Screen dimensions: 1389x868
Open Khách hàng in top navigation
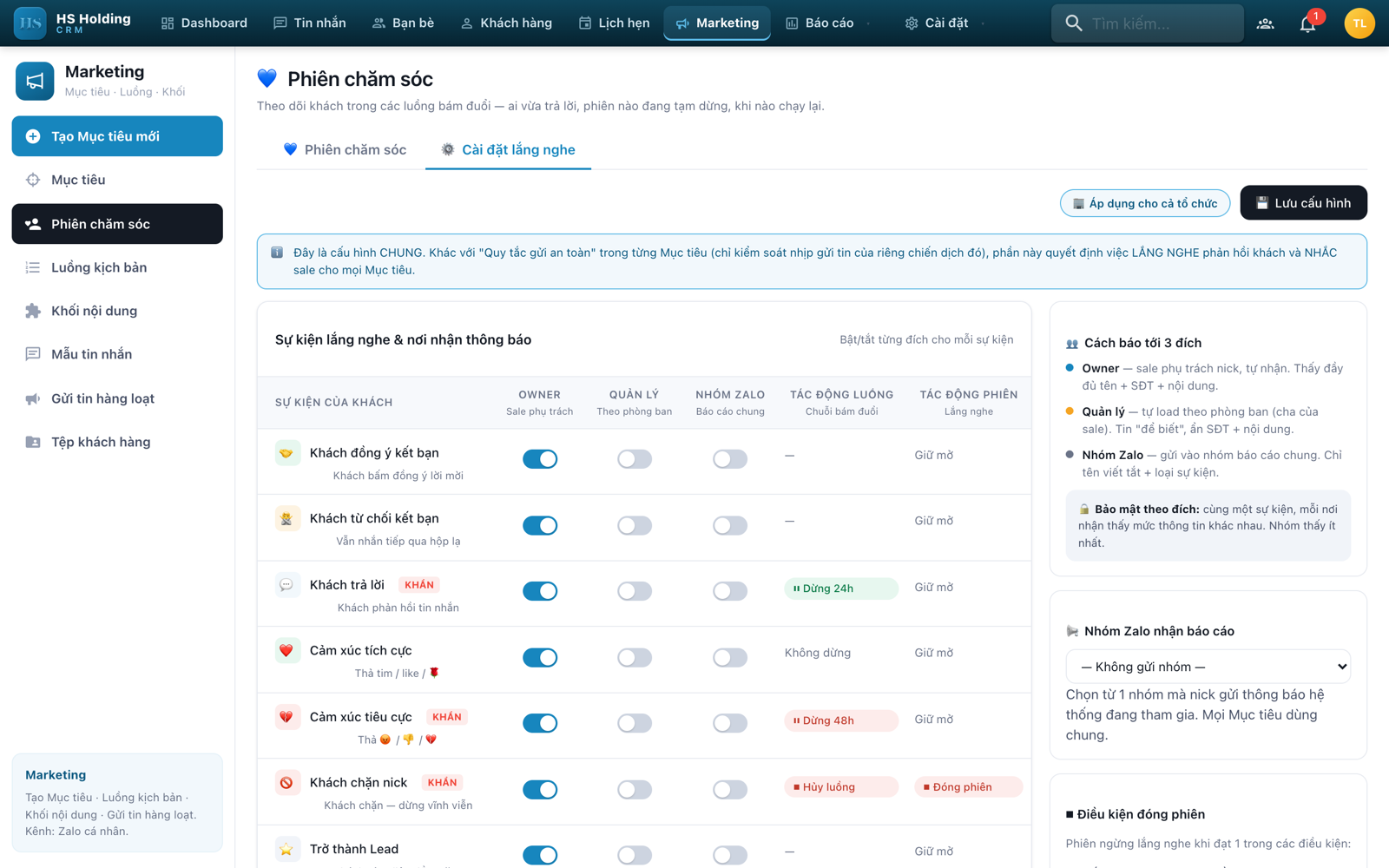[x=506, y=23]
